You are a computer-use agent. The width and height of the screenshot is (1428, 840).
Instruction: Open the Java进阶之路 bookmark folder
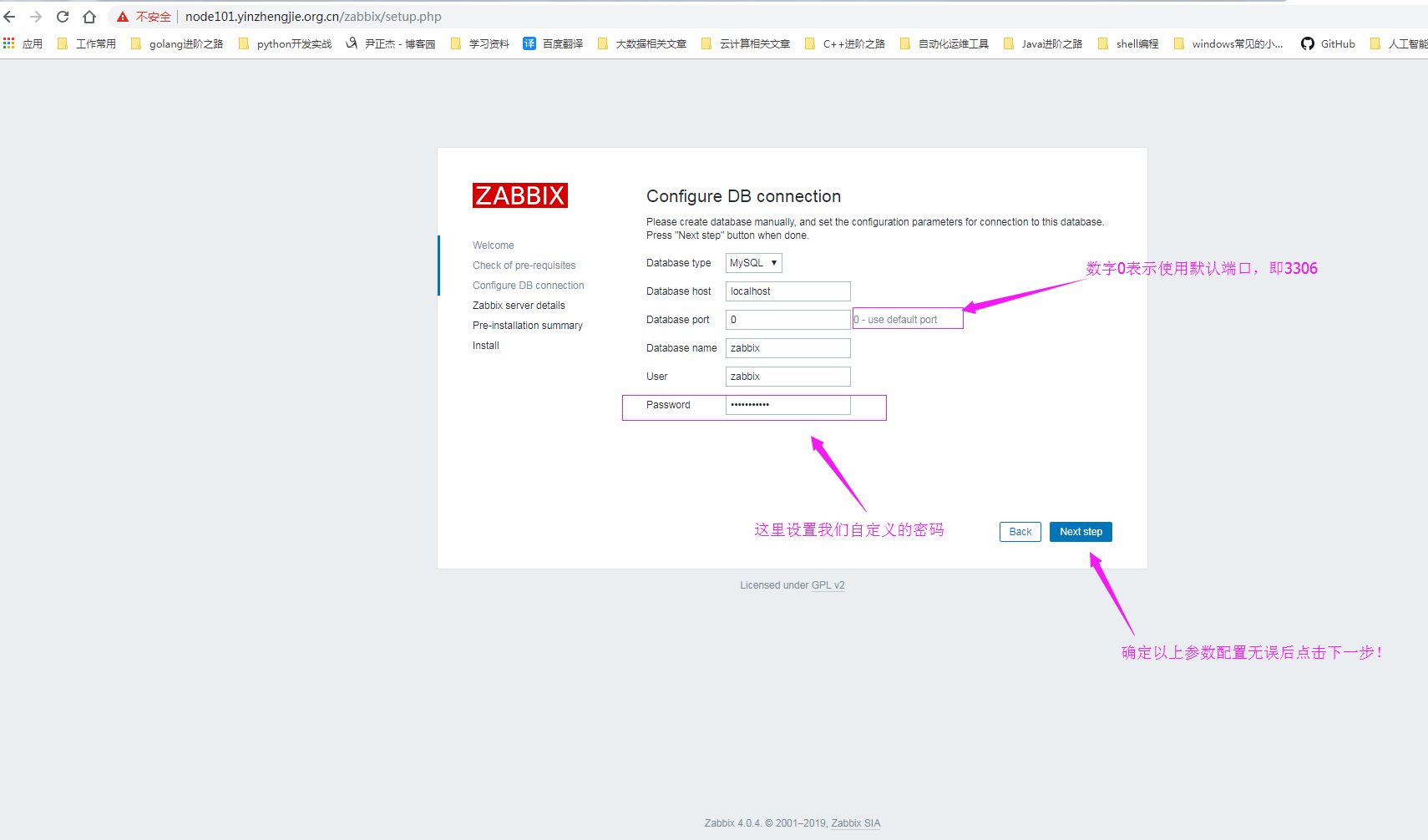1043,43
